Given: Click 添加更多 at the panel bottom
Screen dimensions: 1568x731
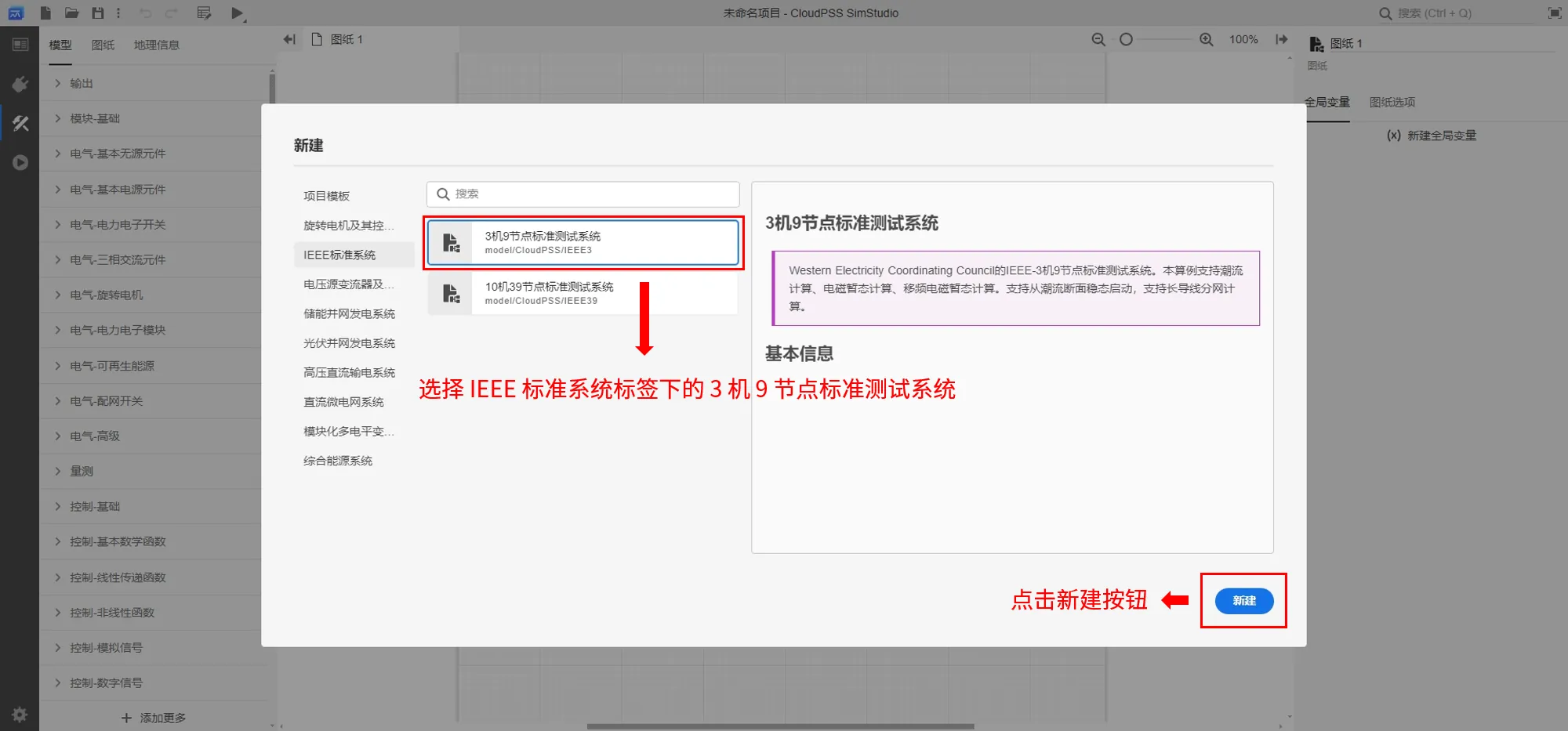Looking at the screenshot, I should [154, 718].
